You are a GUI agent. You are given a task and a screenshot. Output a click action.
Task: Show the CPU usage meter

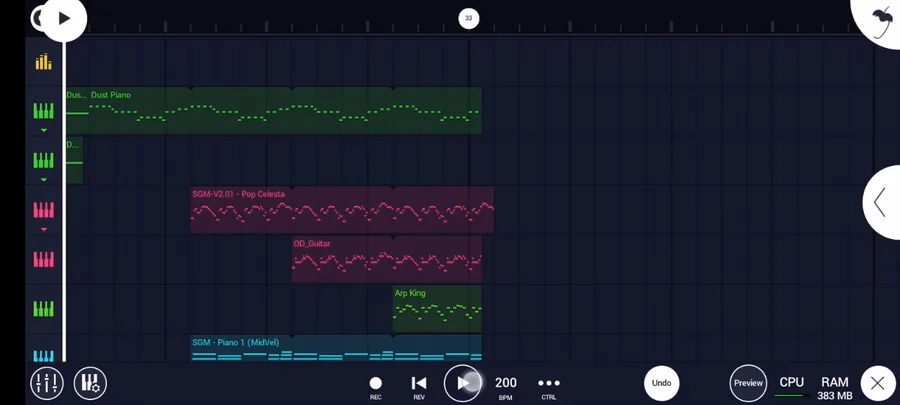coord(792,387)
